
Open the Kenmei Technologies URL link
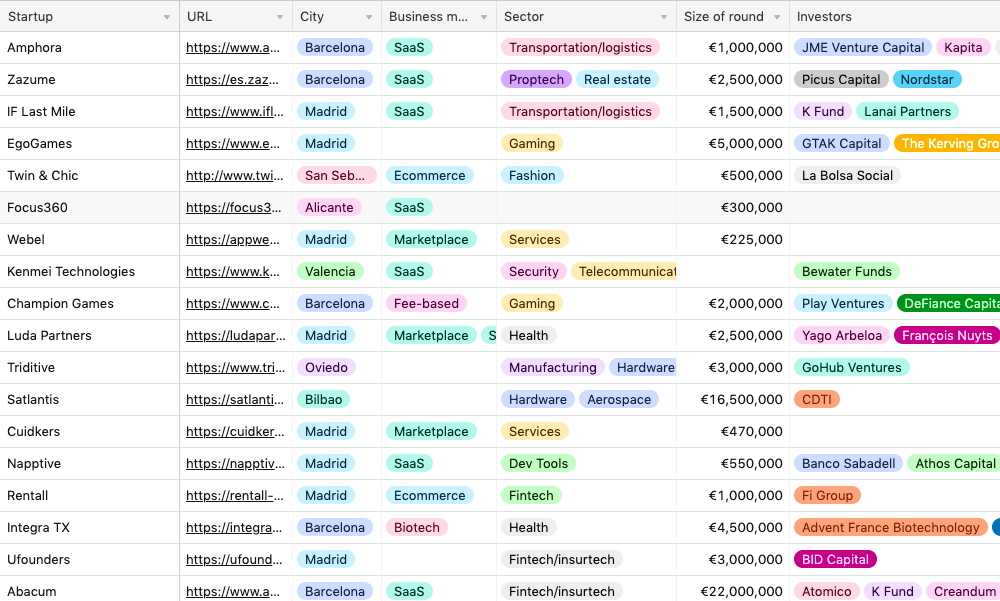pyautogui.click(x=233, y=271)
